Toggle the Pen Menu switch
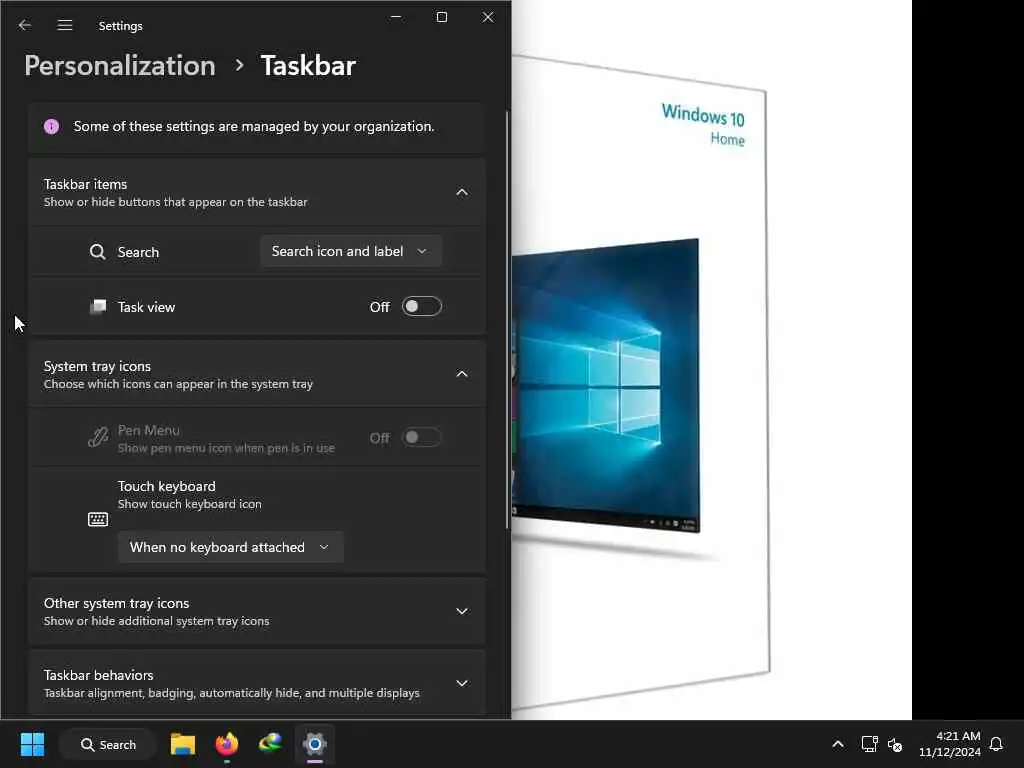Screen dimensions: 1024x768 tap(421, 438)
